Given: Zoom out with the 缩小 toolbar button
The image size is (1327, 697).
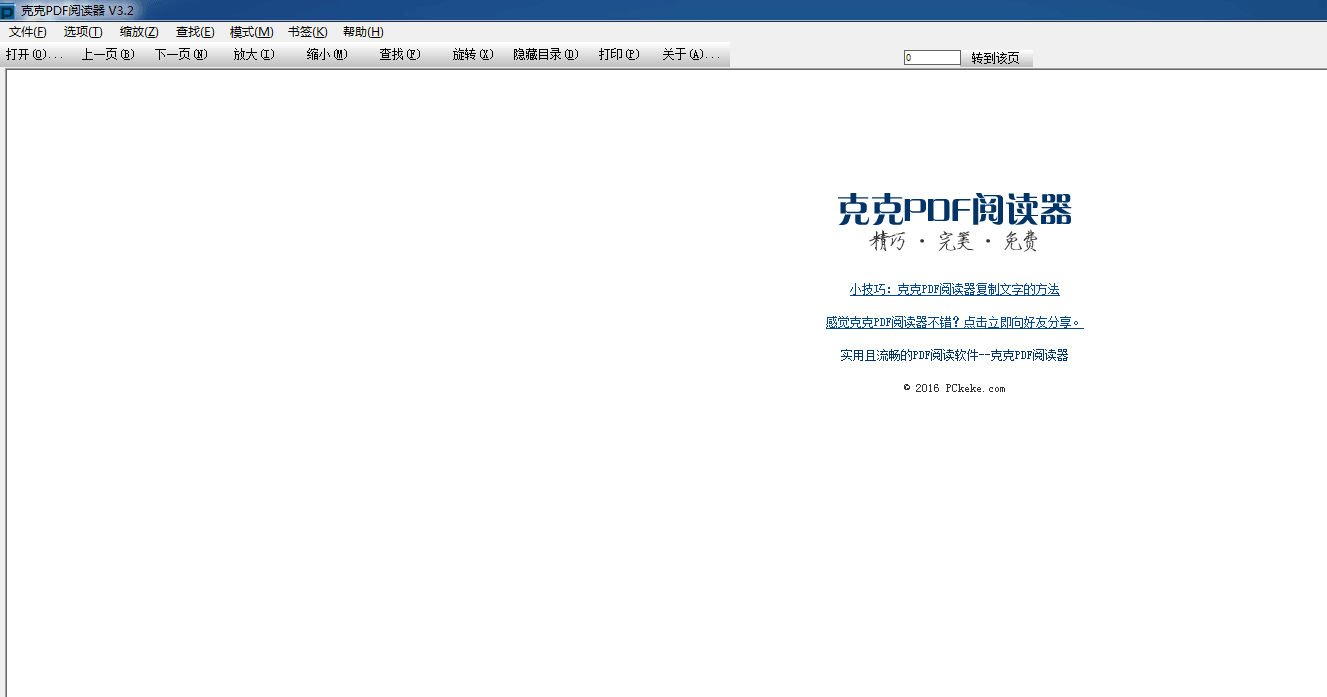Looking at the screenshot, I should (x=326, y=55).
